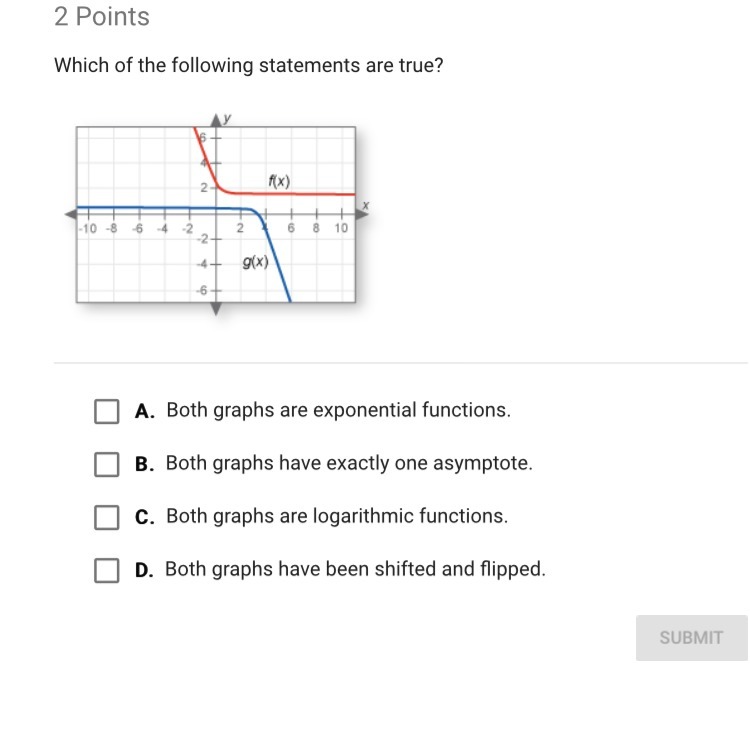Image resolution: width=750 pixels, height=750 pixels.
Task: Click the upward arrow on the y-axis
Action: click(x=216, y=121)
